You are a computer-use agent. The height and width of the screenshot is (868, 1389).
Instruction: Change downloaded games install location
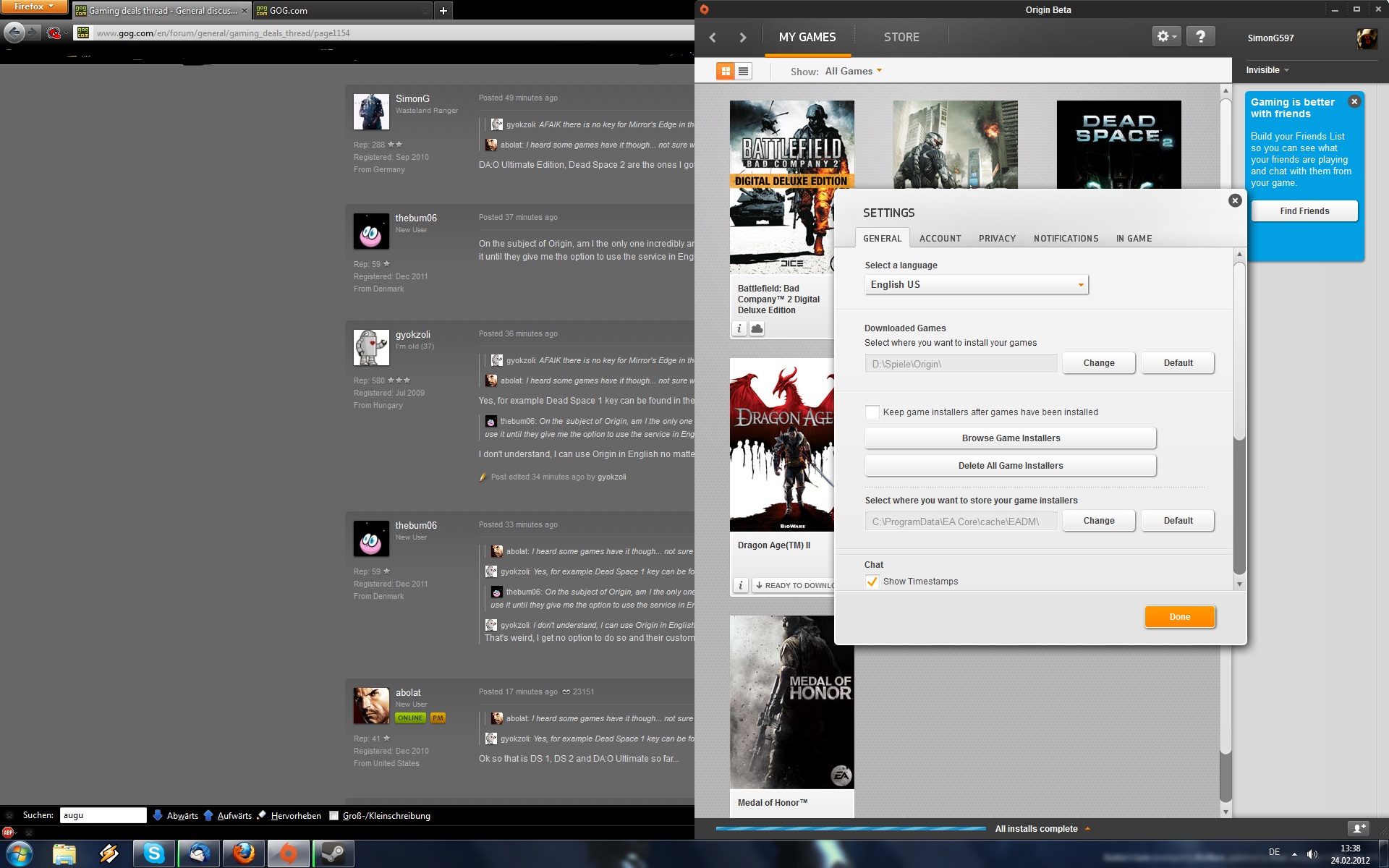click(x=1099, y=363)
